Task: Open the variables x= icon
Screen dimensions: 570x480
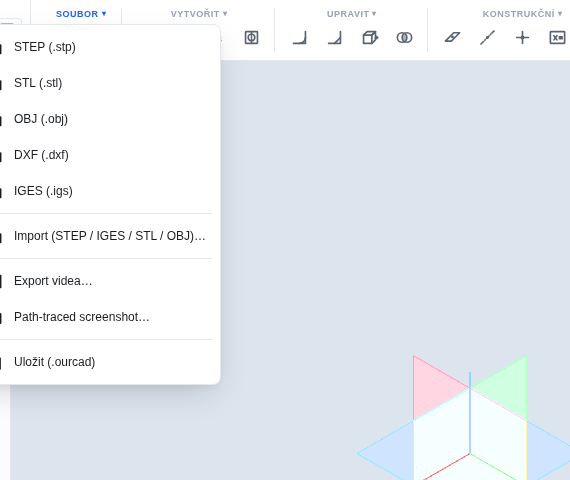Action: (557, 37)
